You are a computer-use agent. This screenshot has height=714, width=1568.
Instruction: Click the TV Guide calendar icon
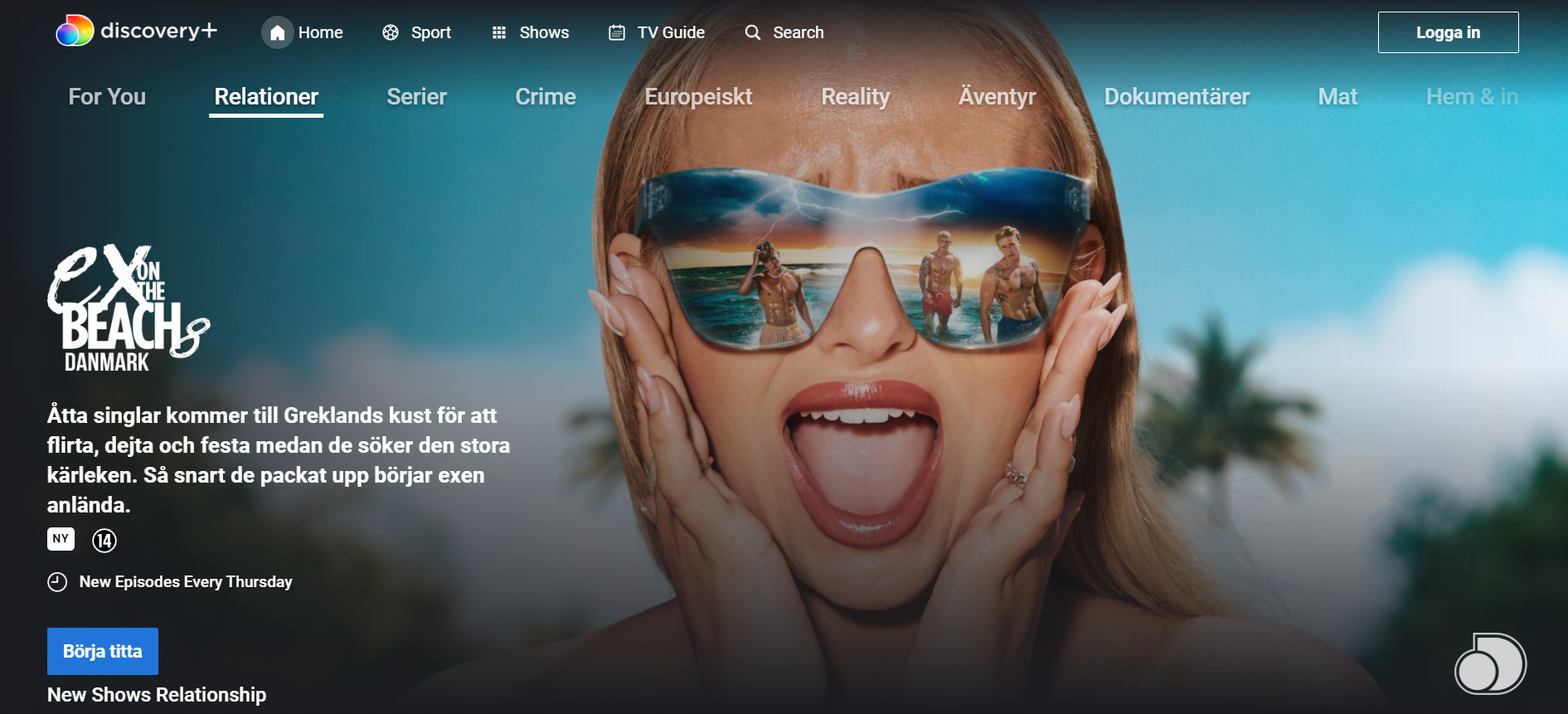click(x=617, y=32)
